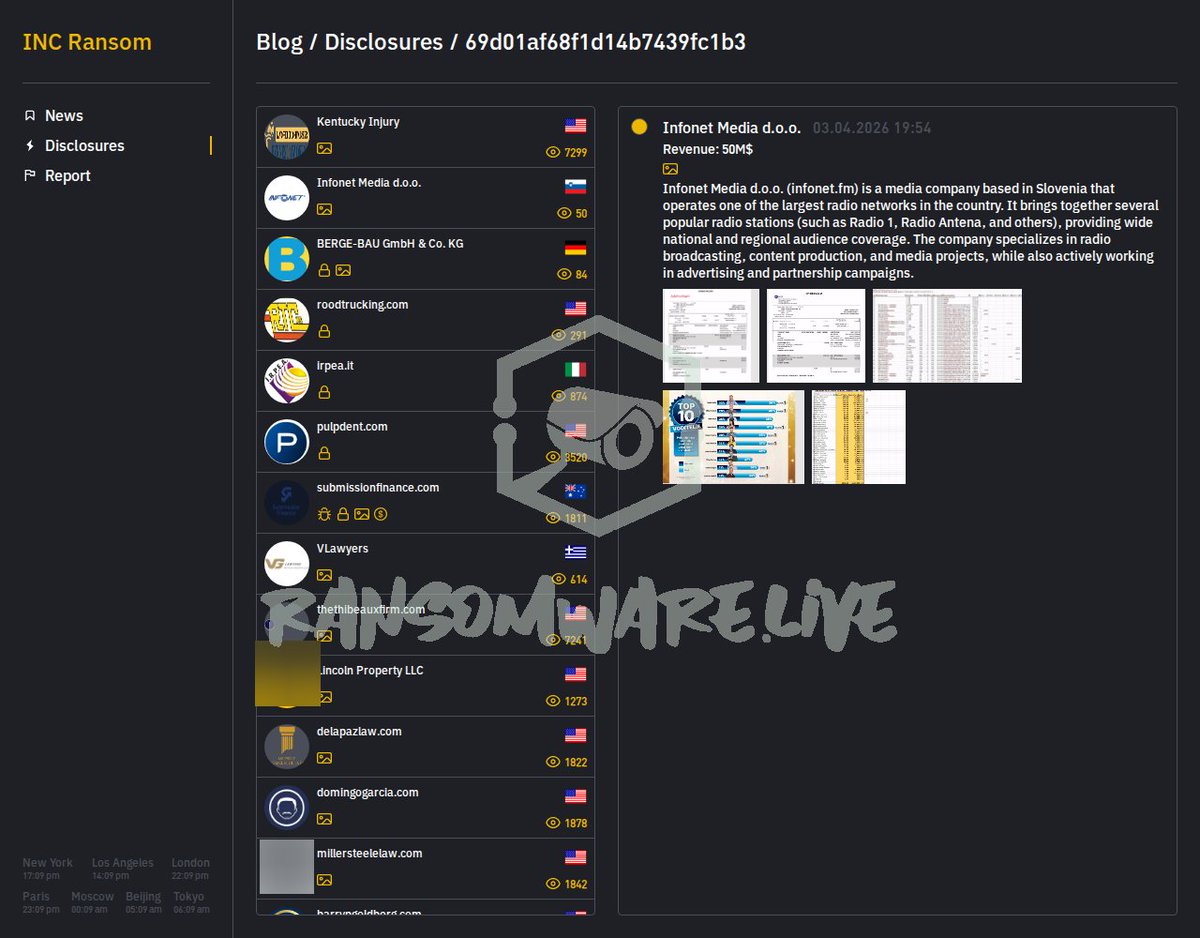The width and height of the screenshot is (1200, 938).
Task: Click the yellow status dot beside Infonet title
Action: 640,128
